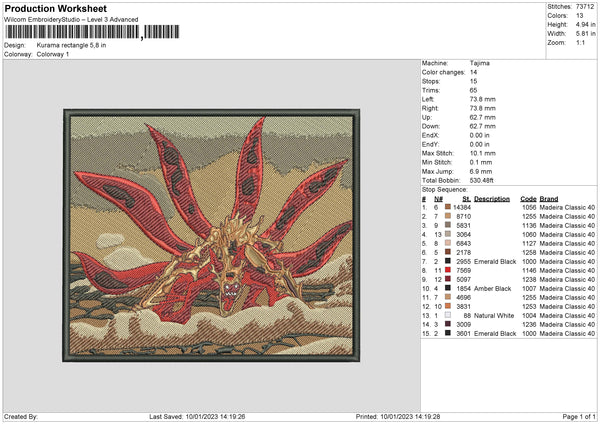The width and height of the screenshot is (600, 424).
Task: Click color swatch for stop 3 (5831 stitches)
Action: pos(448,225)
